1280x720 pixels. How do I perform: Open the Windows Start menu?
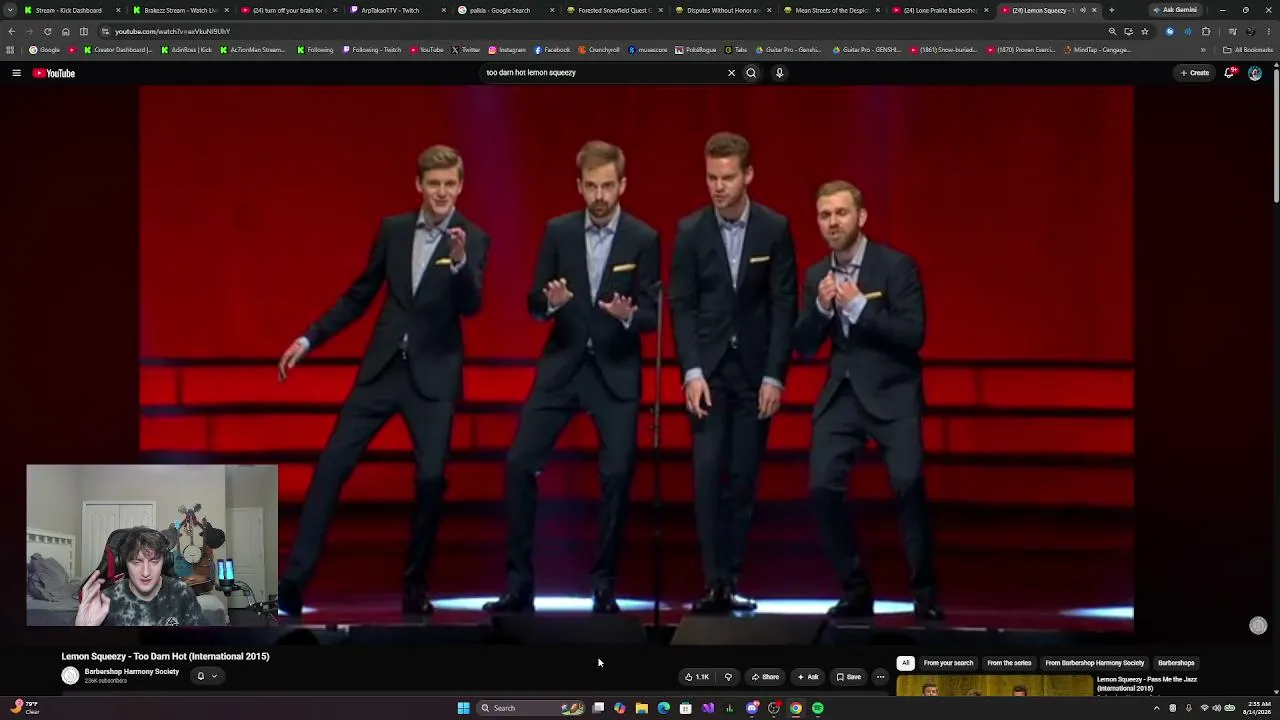(463, 708)
